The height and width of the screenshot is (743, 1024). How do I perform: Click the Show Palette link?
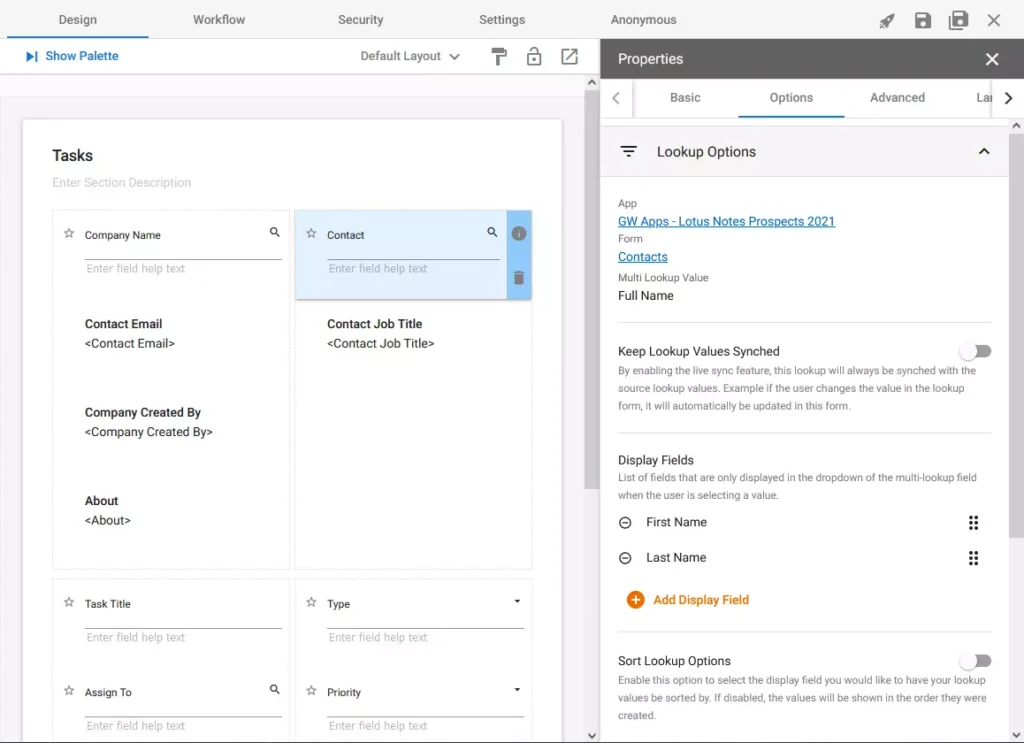point(82,56)
